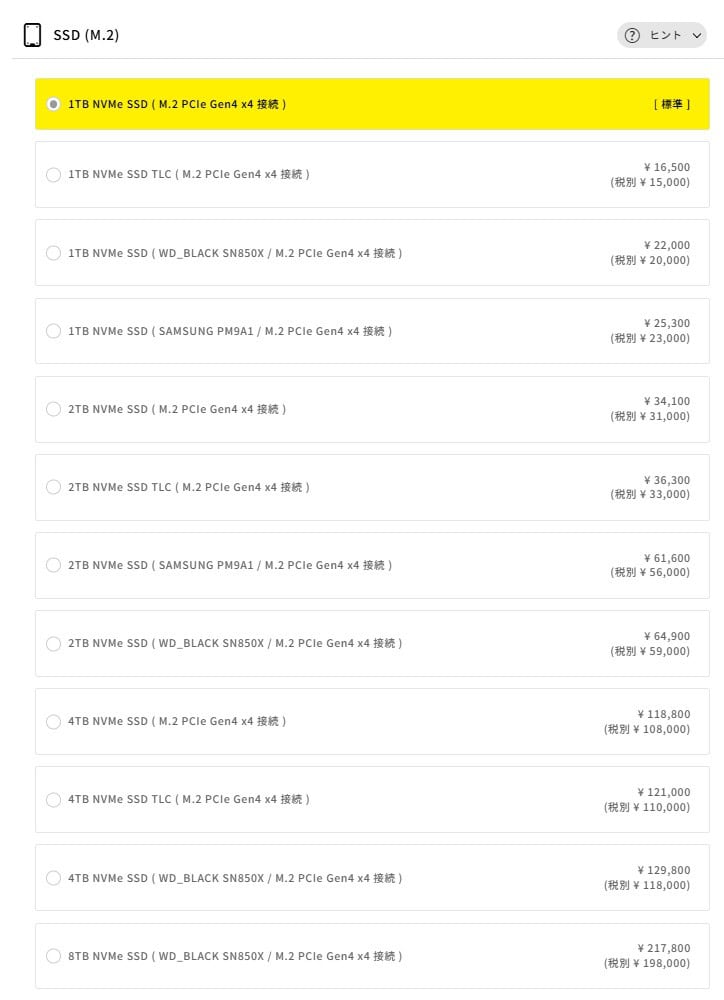
Task: Select 1TB SAMSUNG PM9A1 radio button
Action: tap(53, 331)
